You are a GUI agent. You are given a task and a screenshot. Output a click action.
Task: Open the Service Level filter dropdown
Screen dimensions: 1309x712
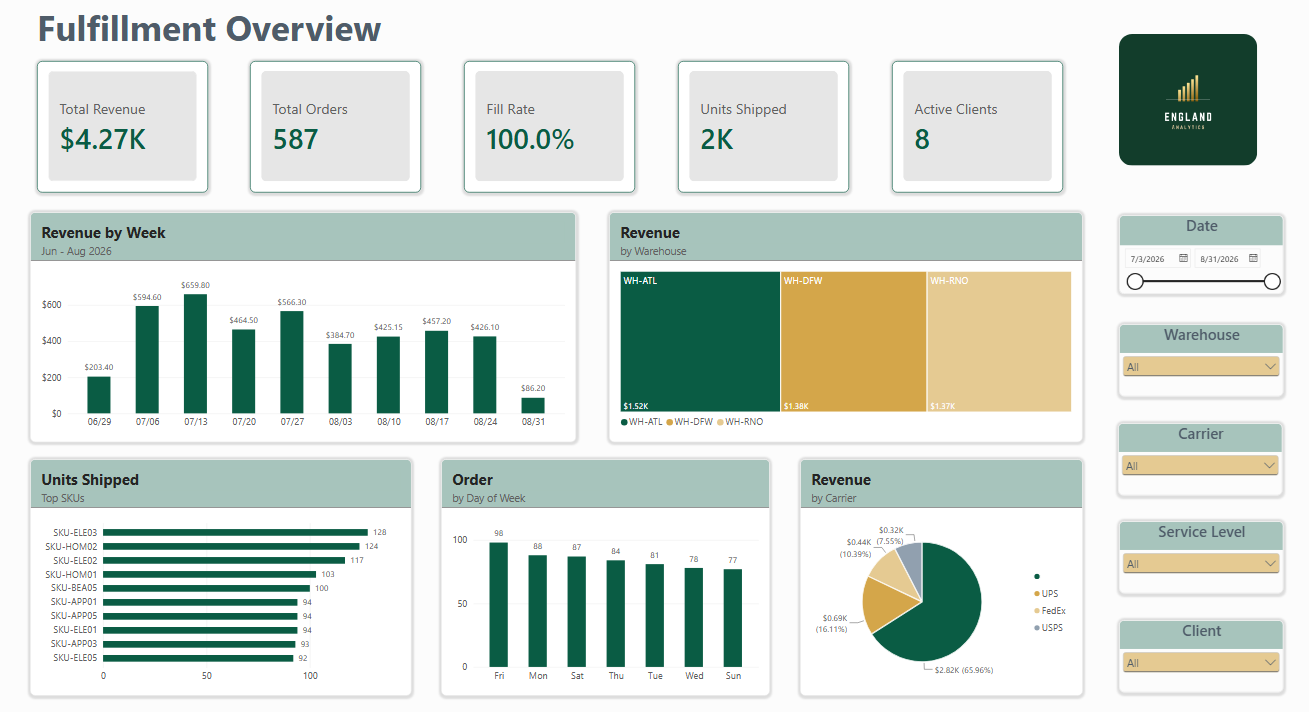point(1201,564)
